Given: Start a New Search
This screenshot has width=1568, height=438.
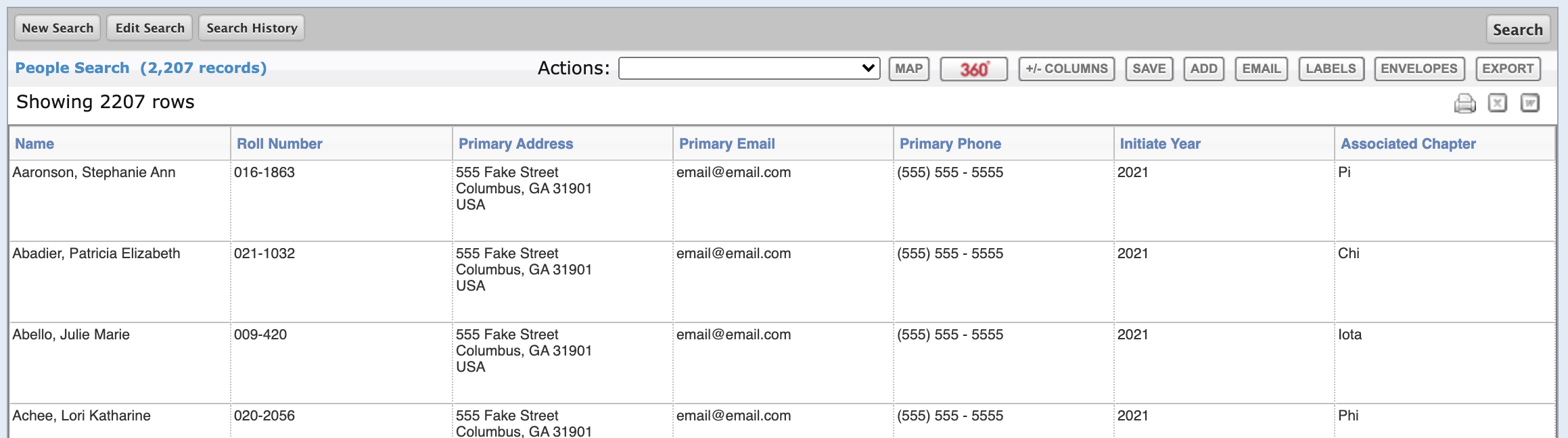Looking at the screenshot, I should pyautogui.click(x=57, y=28).
